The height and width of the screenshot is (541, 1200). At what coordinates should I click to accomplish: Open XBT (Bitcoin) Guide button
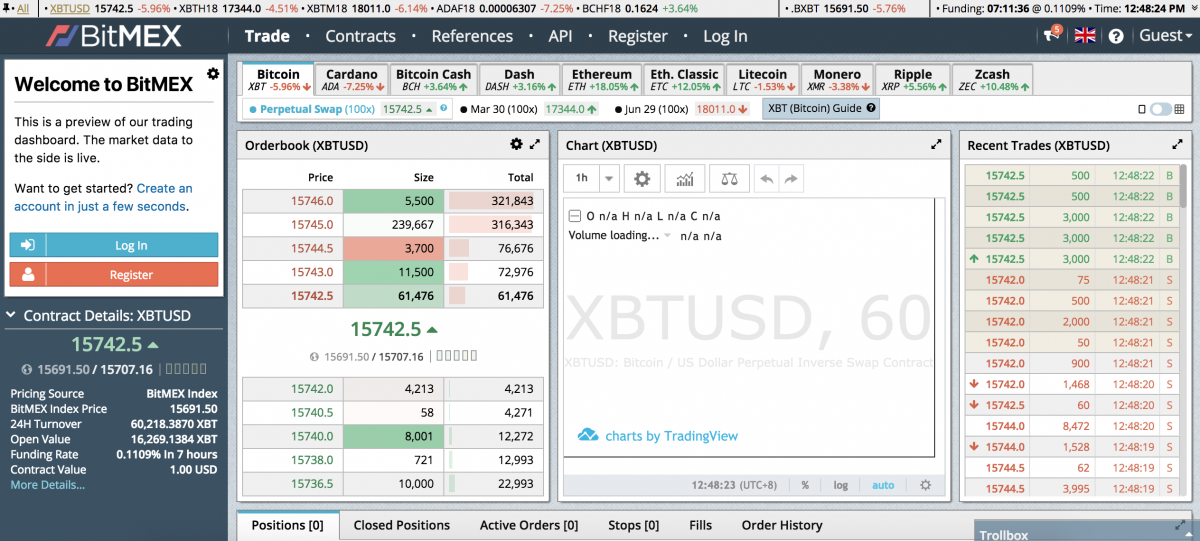click(x=821, y=108)
